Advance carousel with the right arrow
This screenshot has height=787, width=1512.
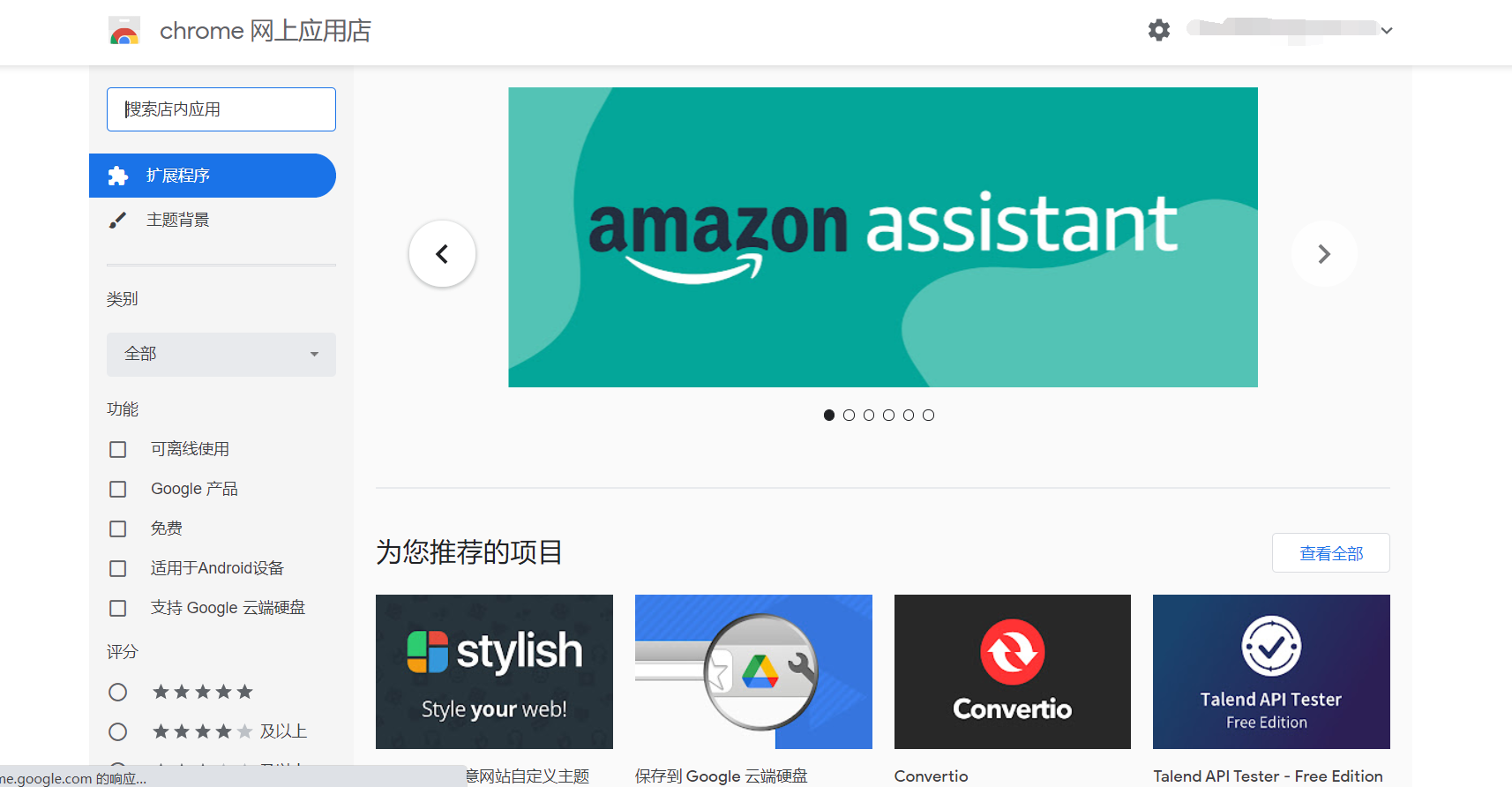pyautogui.click(x=1323, y=254)
